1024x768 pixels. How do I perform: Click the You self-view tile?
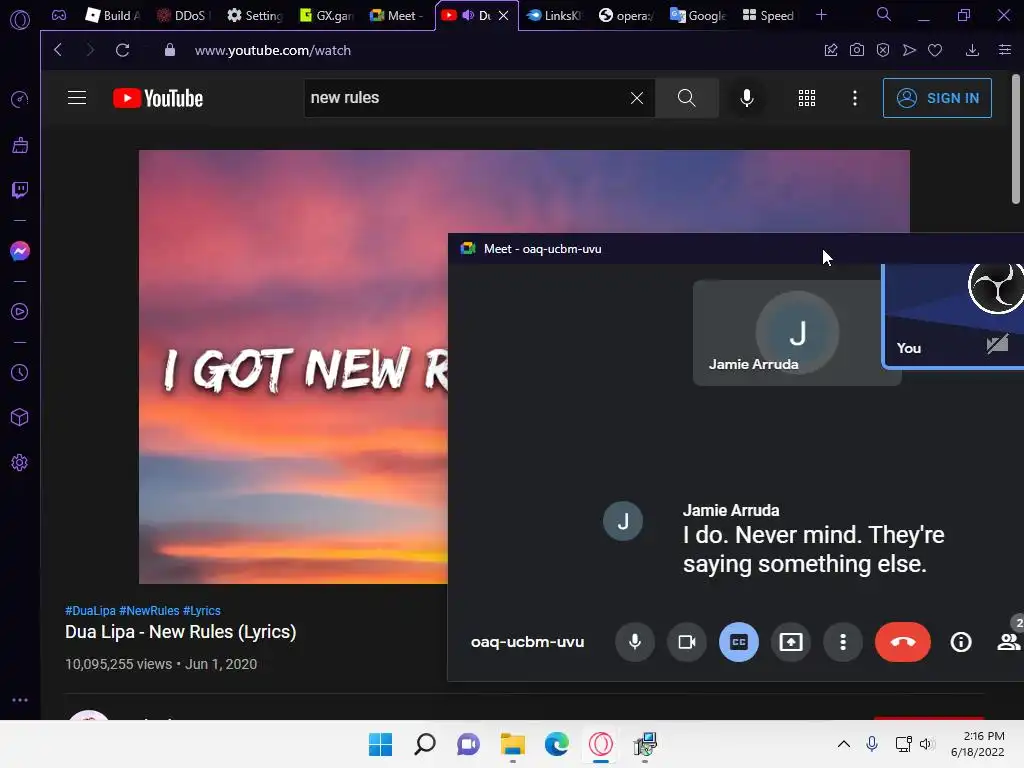(953, 315)
